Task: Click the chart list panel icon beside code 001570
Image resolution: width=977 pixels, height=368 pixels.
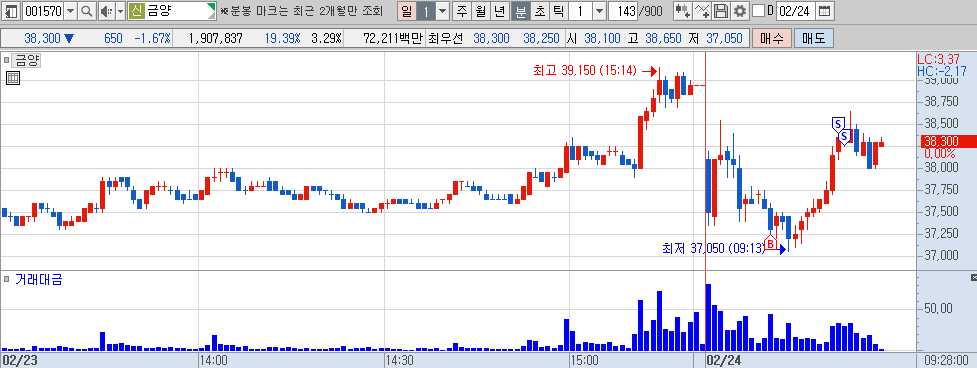Action: (11, 11)
